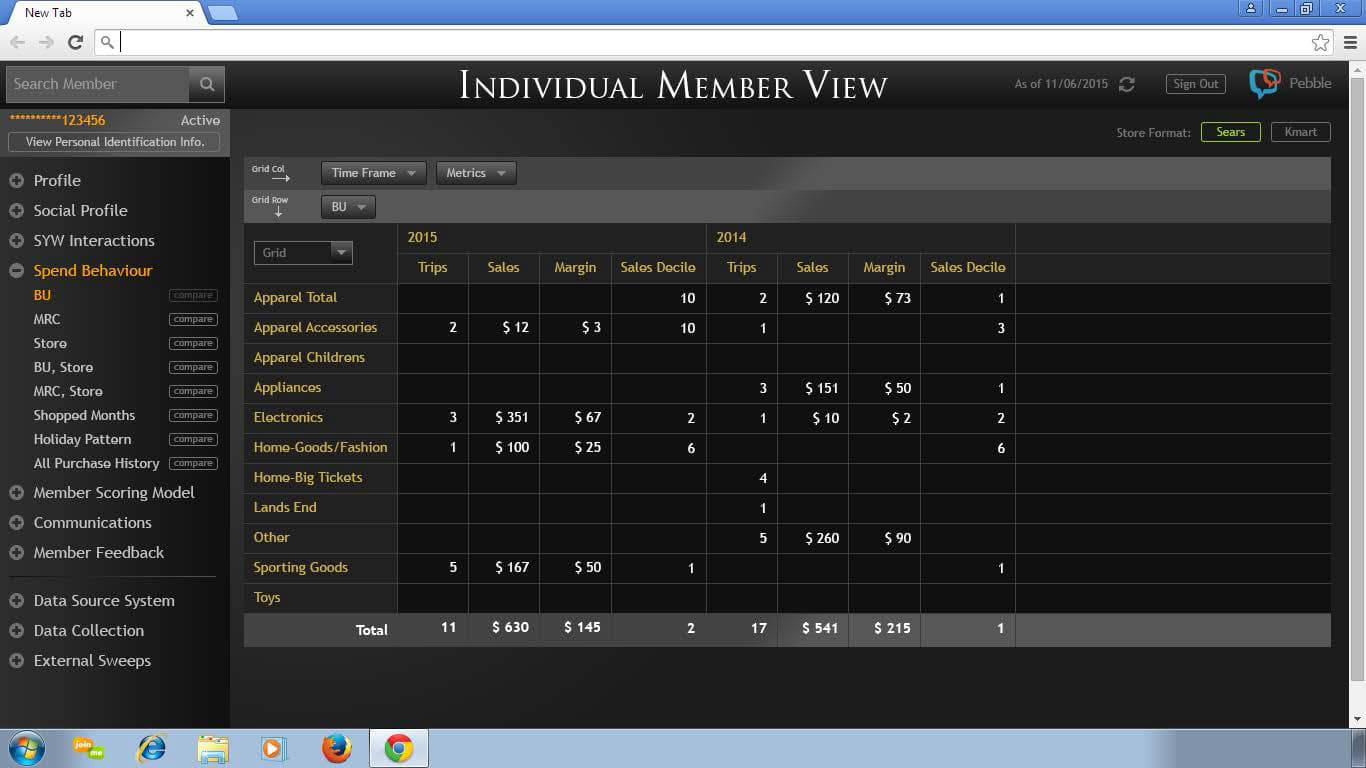Click the Sign Out button
The height and width of the screenshot is (768, 1366).
pos(1195,84)
